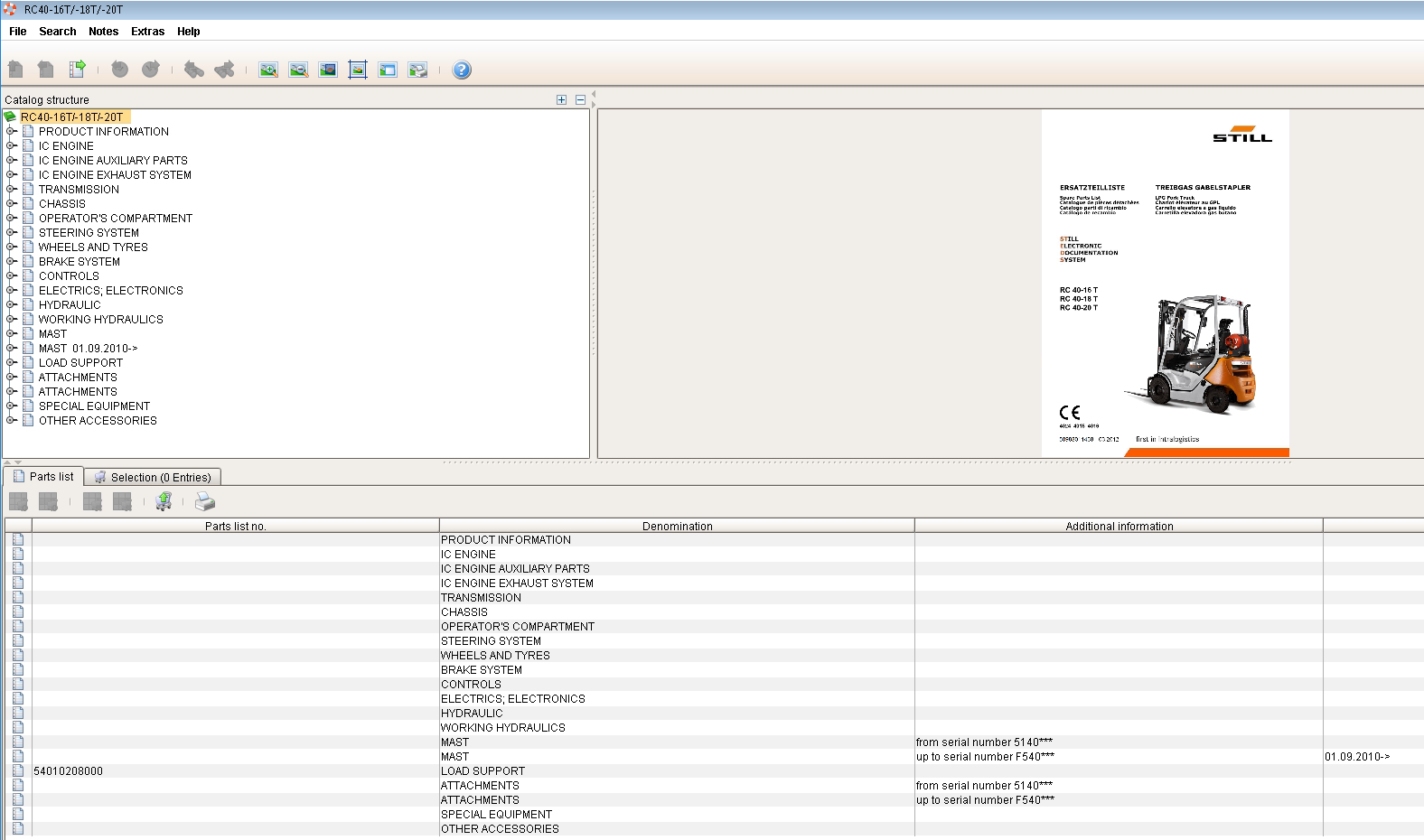Click the undo round arrow toolbar icon
The image size is (1424, 840).
(119, 69)
